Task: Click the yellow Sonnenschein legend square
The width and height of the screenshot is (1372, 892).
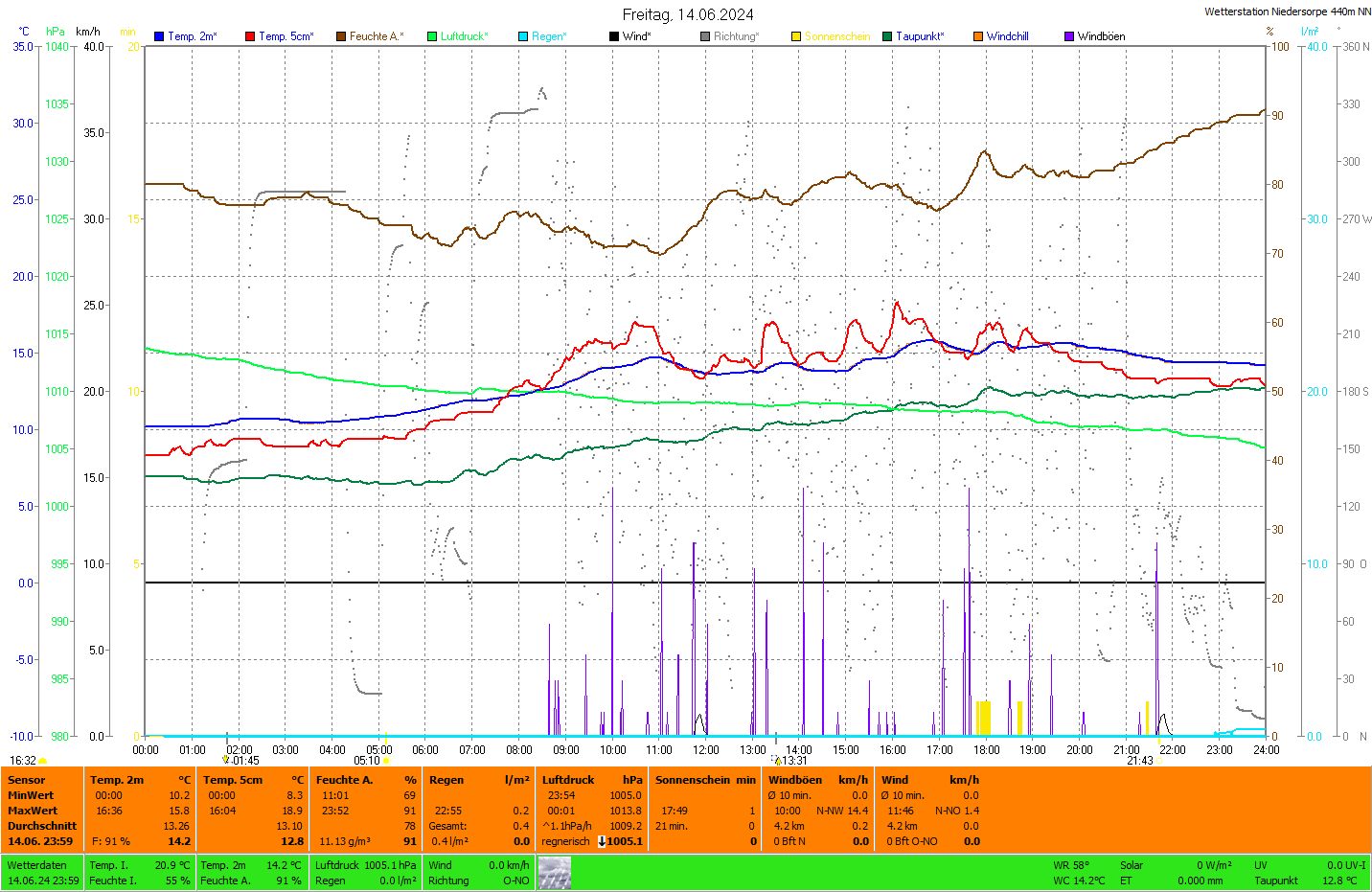Action: click(x=796, y=36)
